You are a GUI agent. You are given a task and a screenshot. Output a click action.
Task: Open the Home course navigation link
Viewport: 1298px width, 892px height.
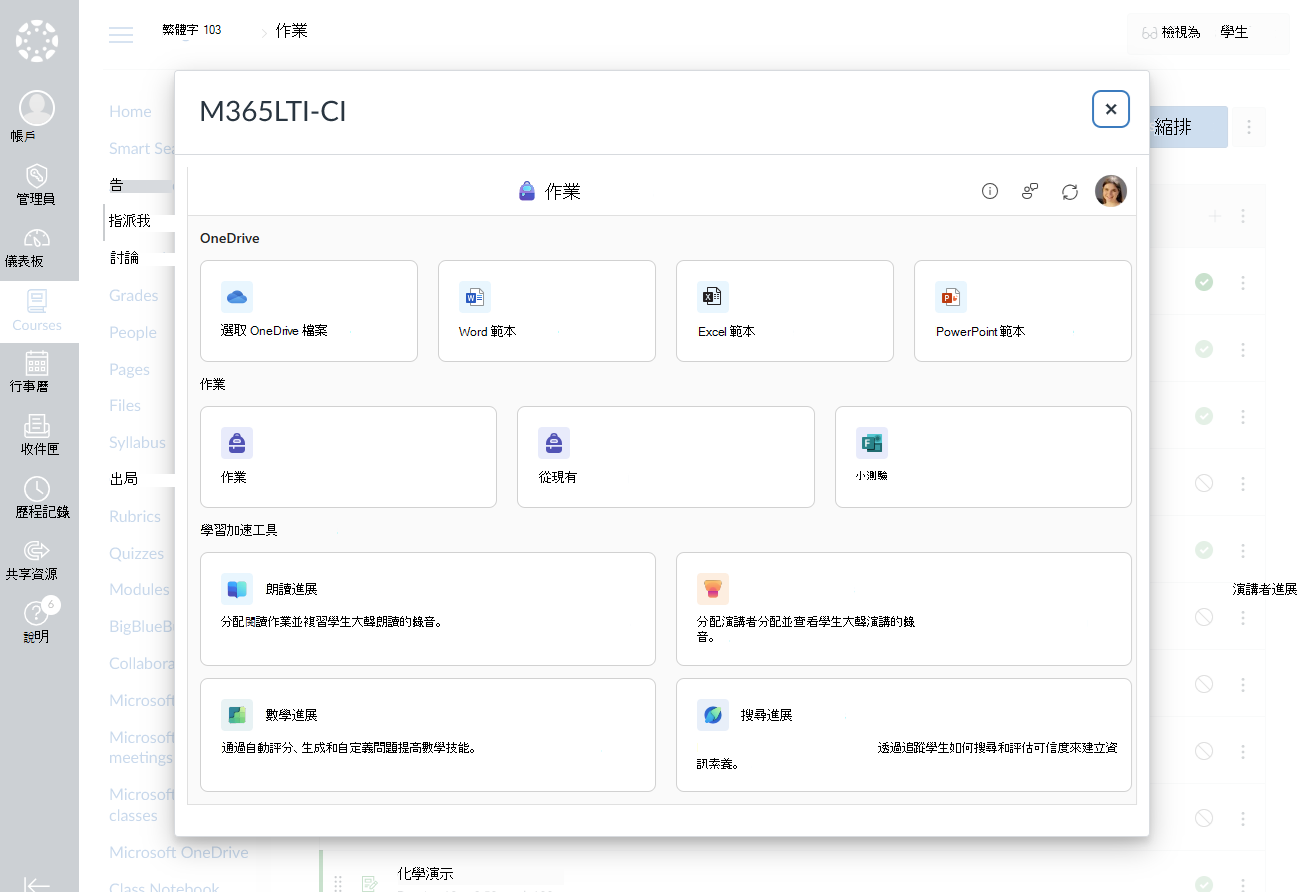(x=130, y=111)
